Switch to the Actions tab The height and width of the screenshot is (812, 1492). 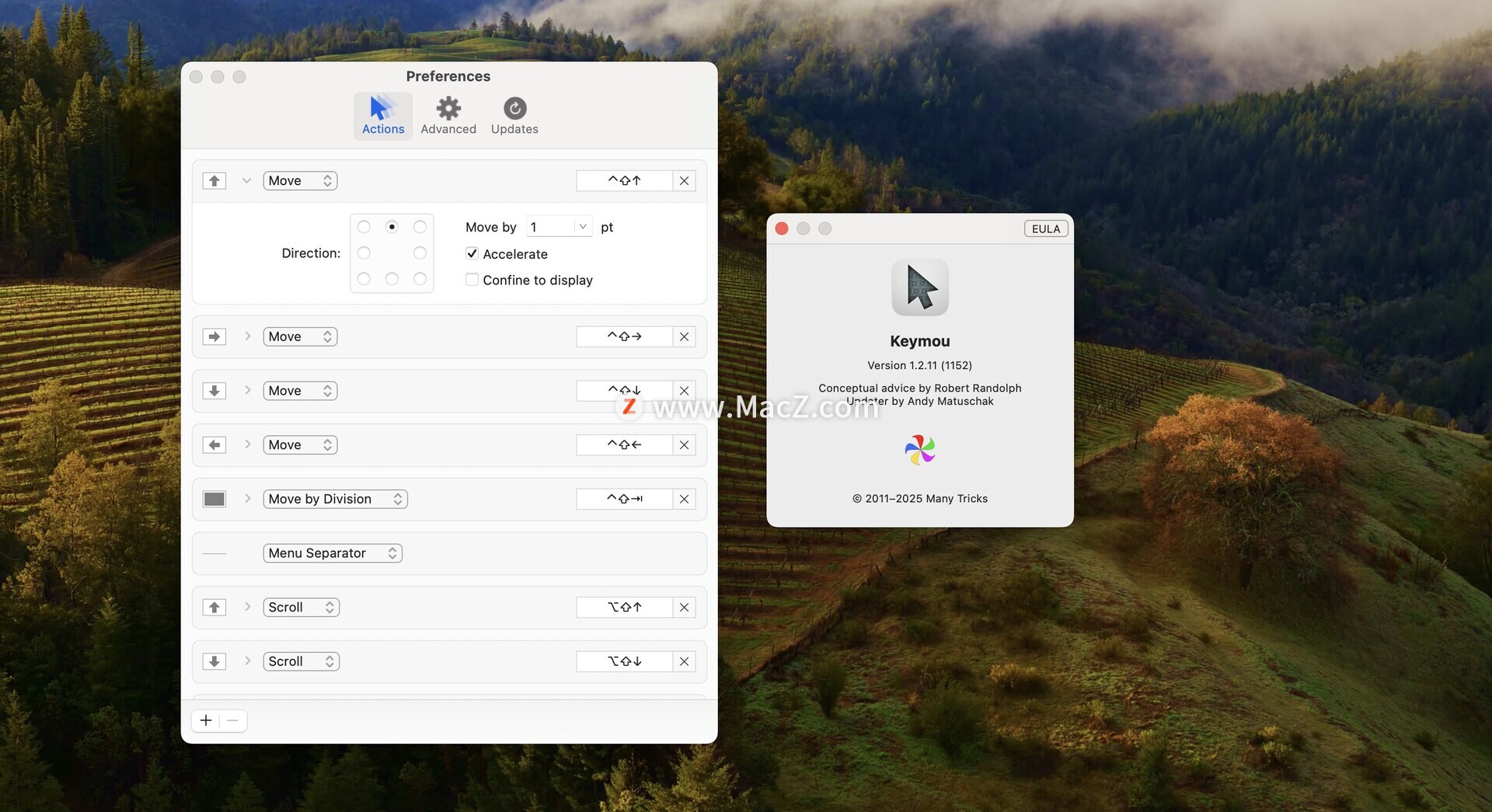383,116
